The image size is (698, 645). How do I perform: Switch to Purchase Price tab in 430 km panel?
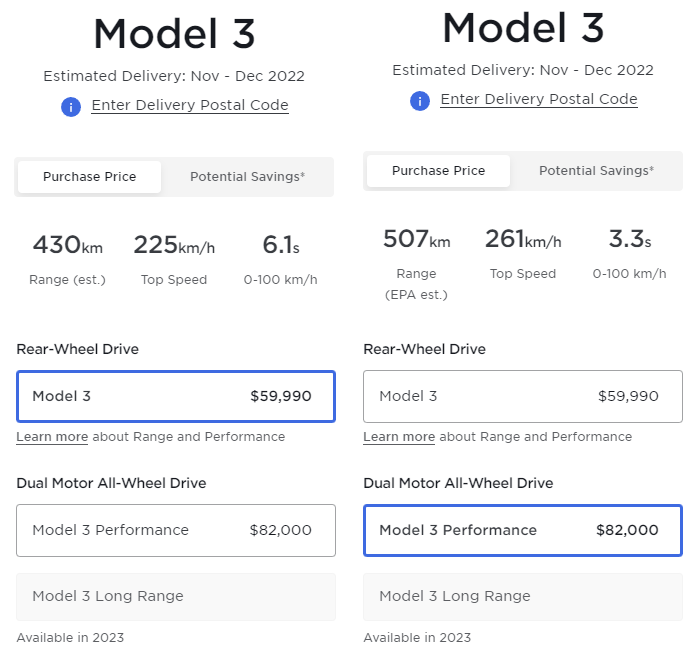pos(90,177)
